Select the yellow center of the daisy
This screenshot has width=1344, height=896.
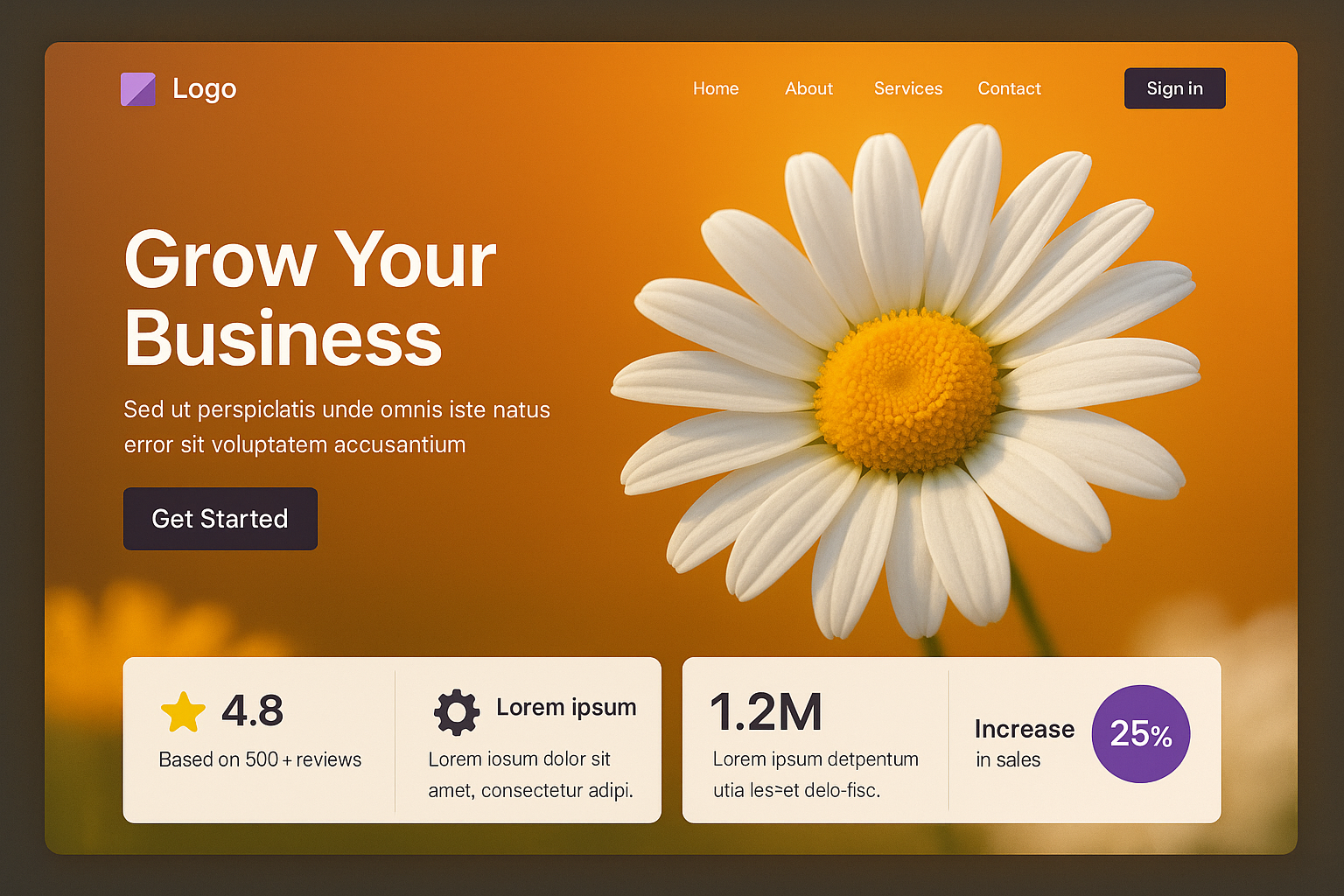[x=906, y=391]
